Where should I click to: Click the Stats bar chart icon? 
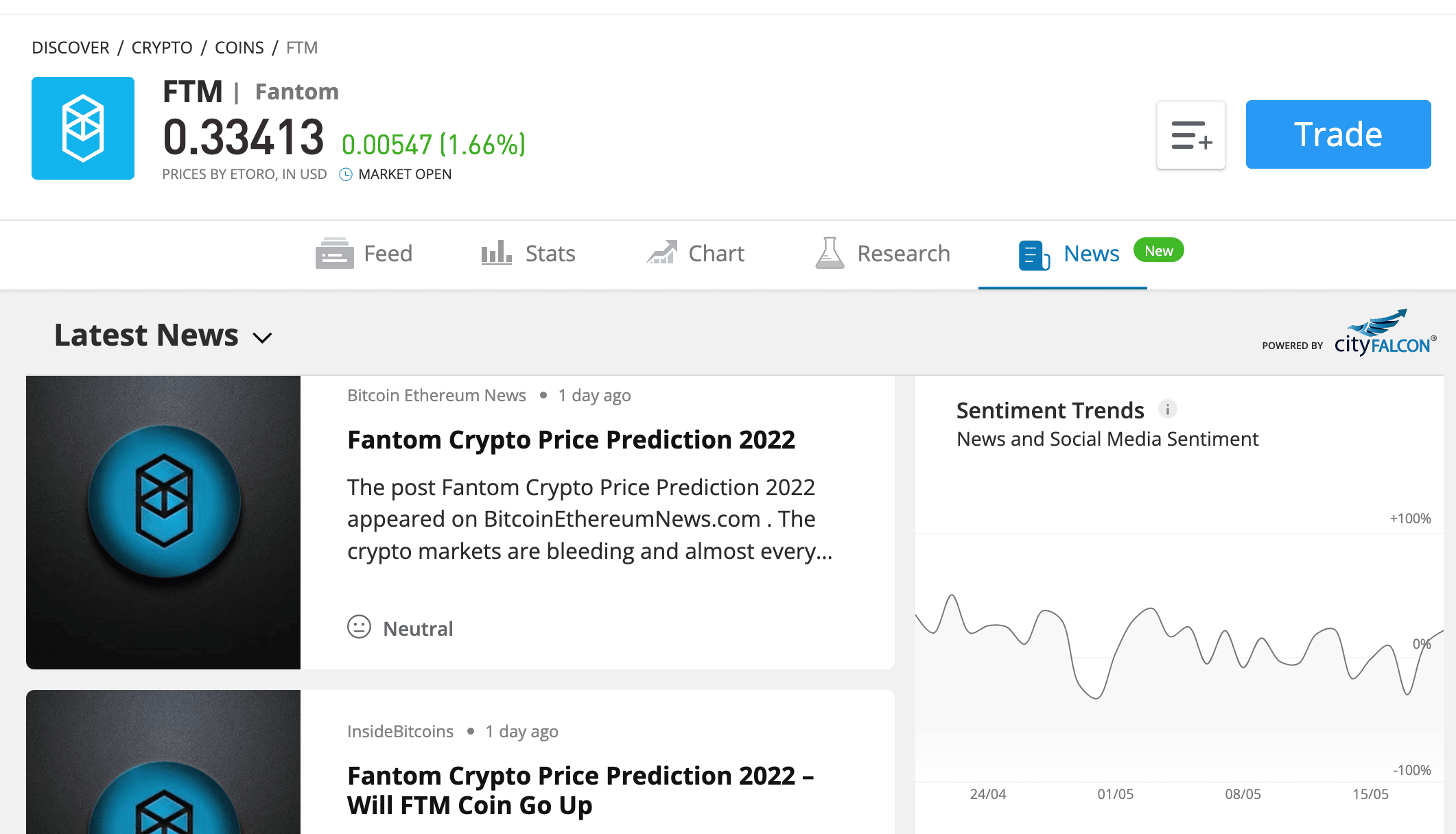pos(496,252)
